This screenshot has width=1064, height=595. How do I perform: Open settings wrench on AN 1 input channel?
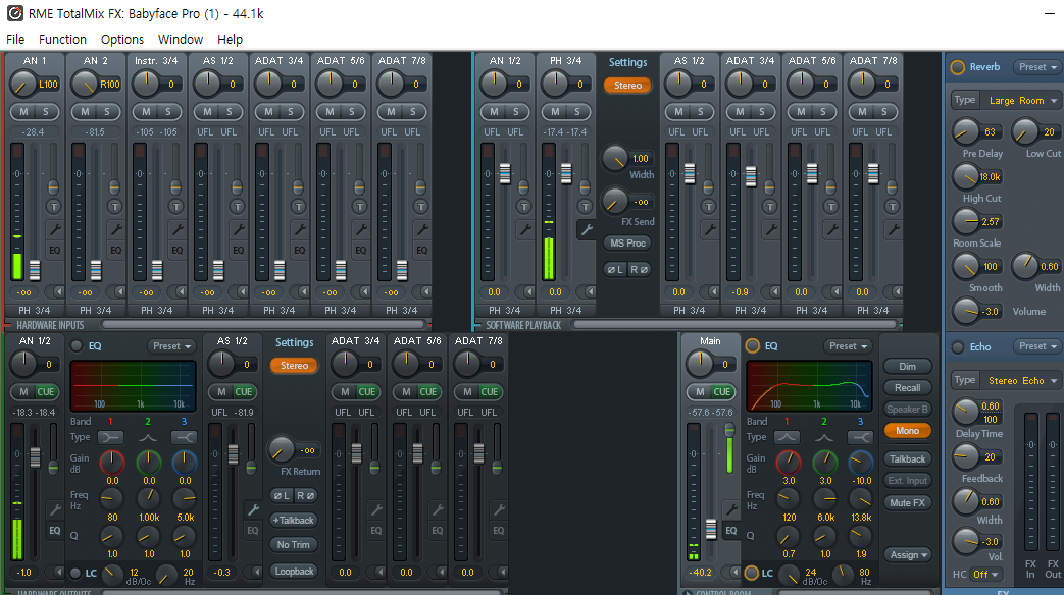[54, 229]
